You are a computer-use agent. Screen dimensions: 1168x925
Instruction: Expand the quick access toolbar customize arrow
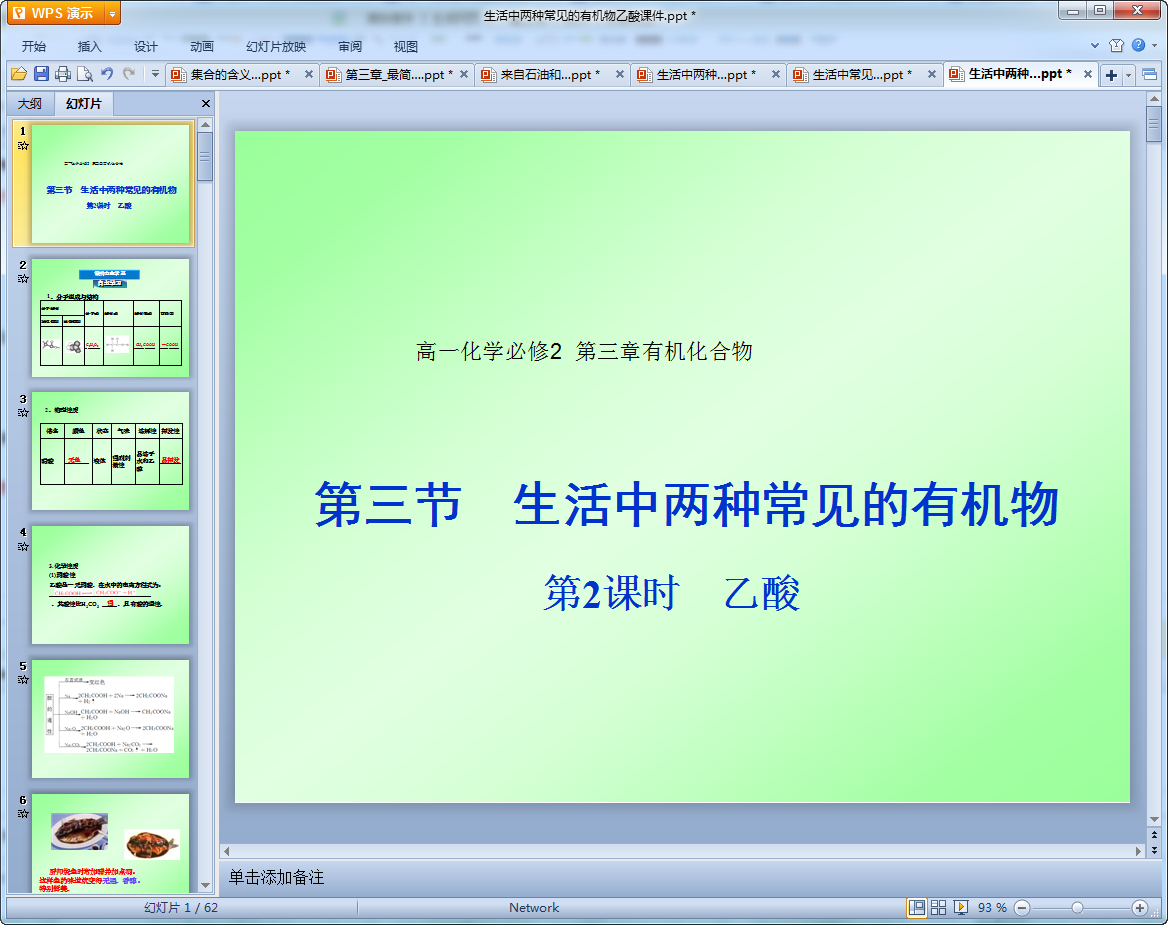[x=155, y=74]
